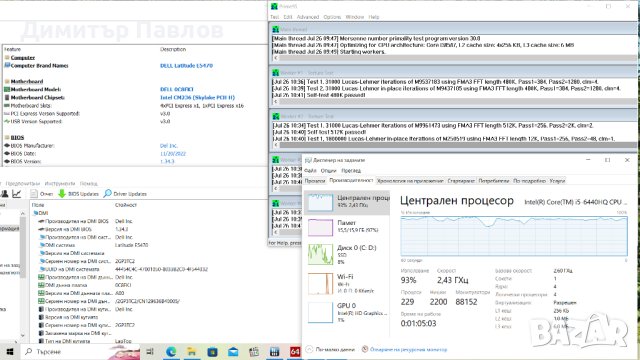The height and width of the screenshot is (360, 640).
Task: Click the Description column header
Action: pyautogui.click(x=173, y=49)
